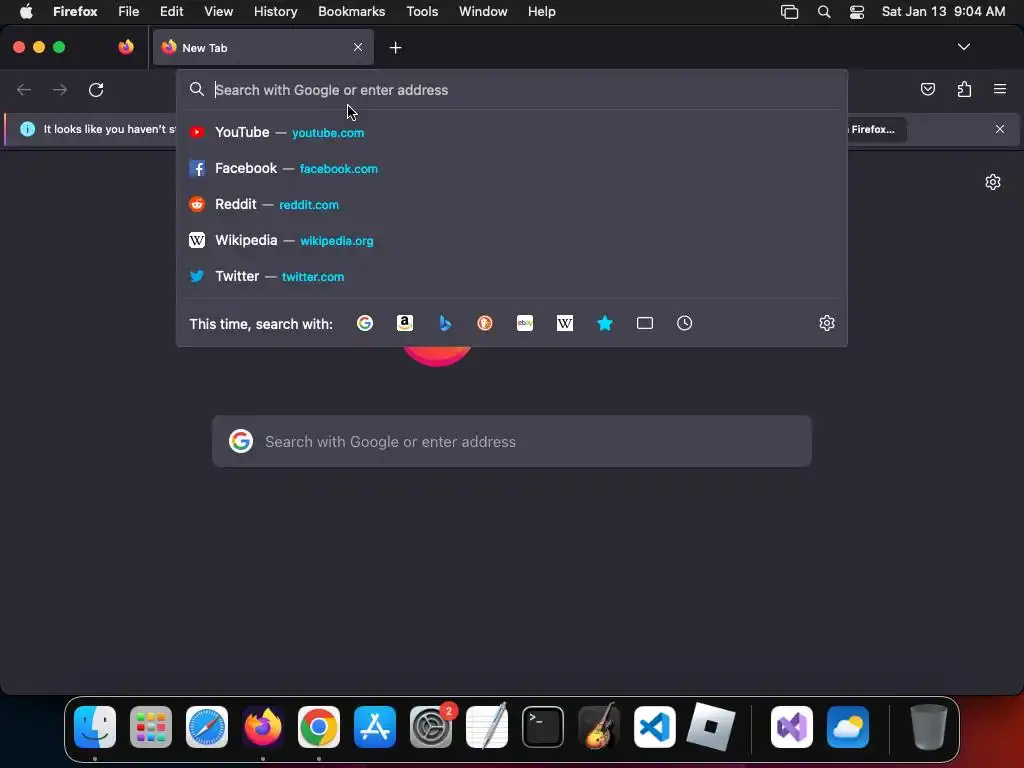Open Save to Pocket button

[927, 89]
